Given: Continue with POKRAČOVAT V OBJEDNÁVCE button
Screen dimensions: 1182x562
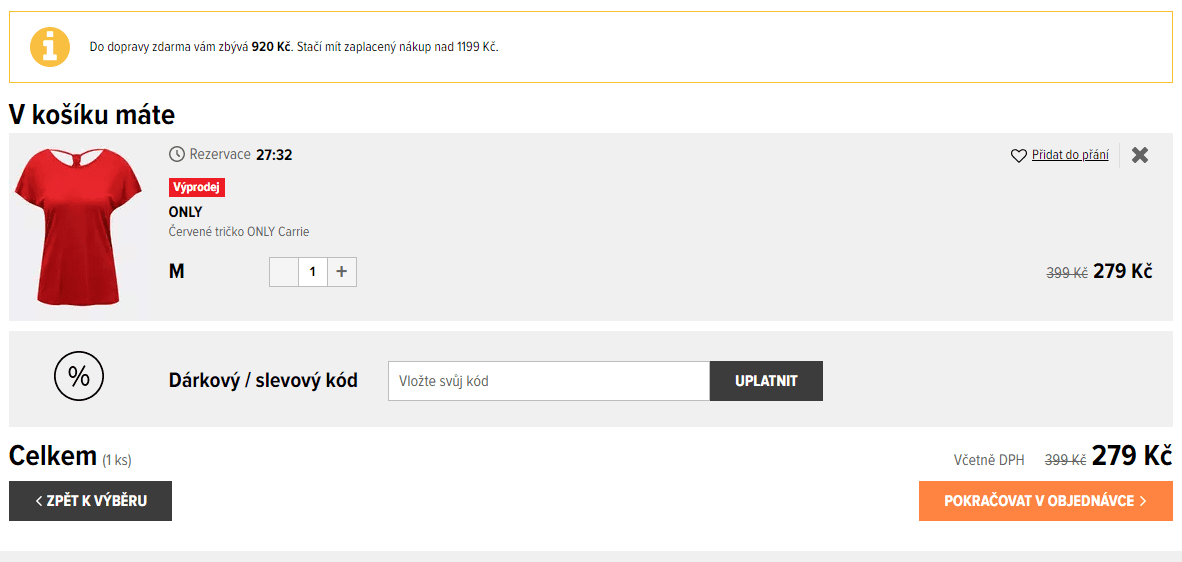Looking at the screenshot, I should [x=1046, y=501].
